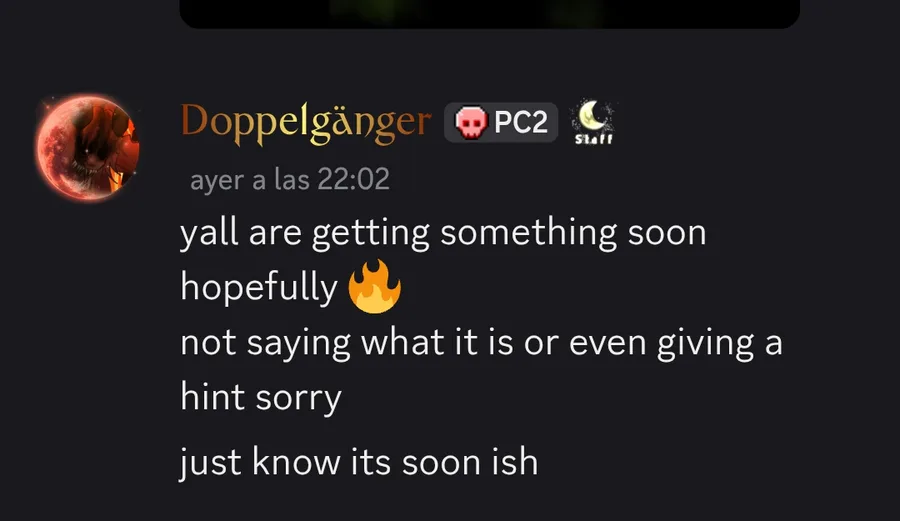
Task: Click the line just know its soon ish
Action: pyautogui.click(x=359, y=462)
